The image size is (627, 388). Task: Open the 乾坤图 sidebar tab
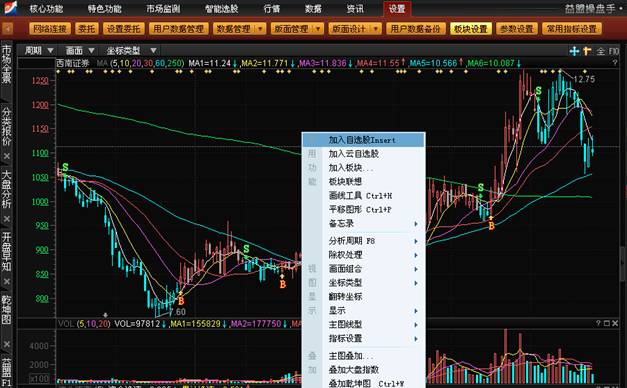pyautogui.click(x=7, y=310)
